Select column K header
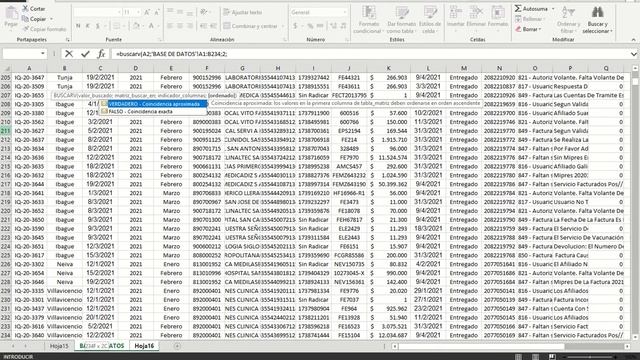 tap(388, 68)
